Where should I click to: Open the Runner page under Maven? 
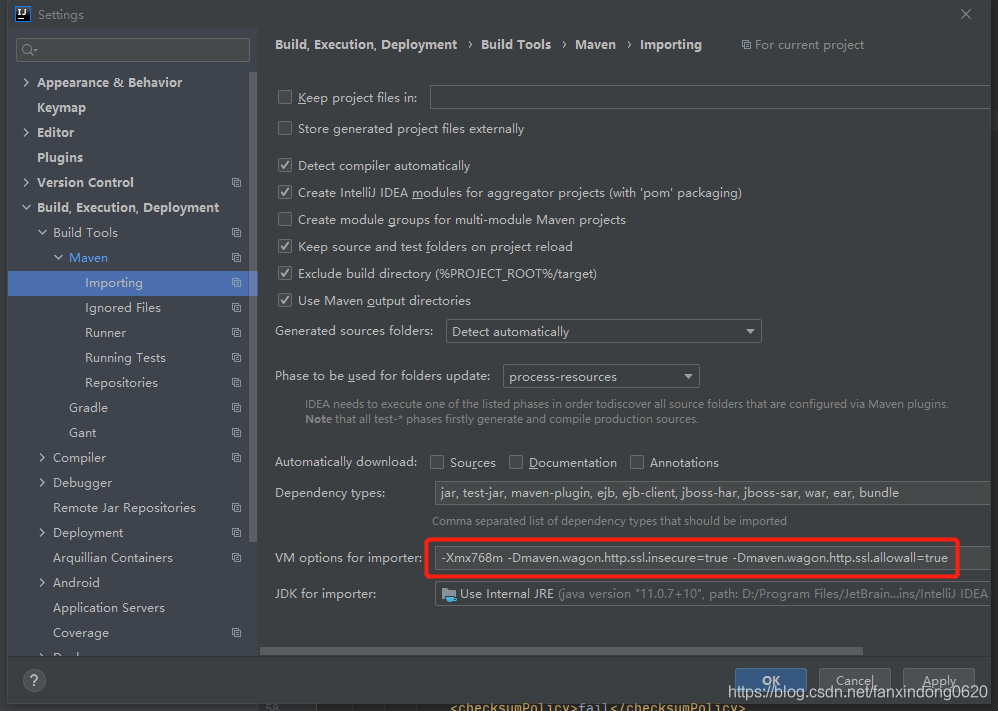point(106,333)
